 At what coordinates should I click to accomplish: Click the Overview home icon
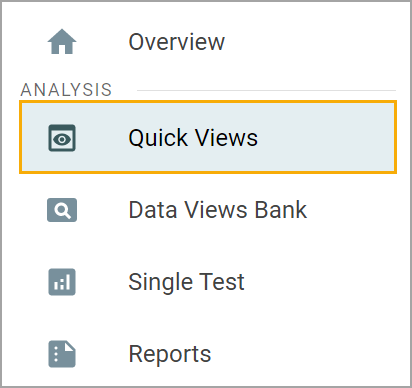point(62,42)
